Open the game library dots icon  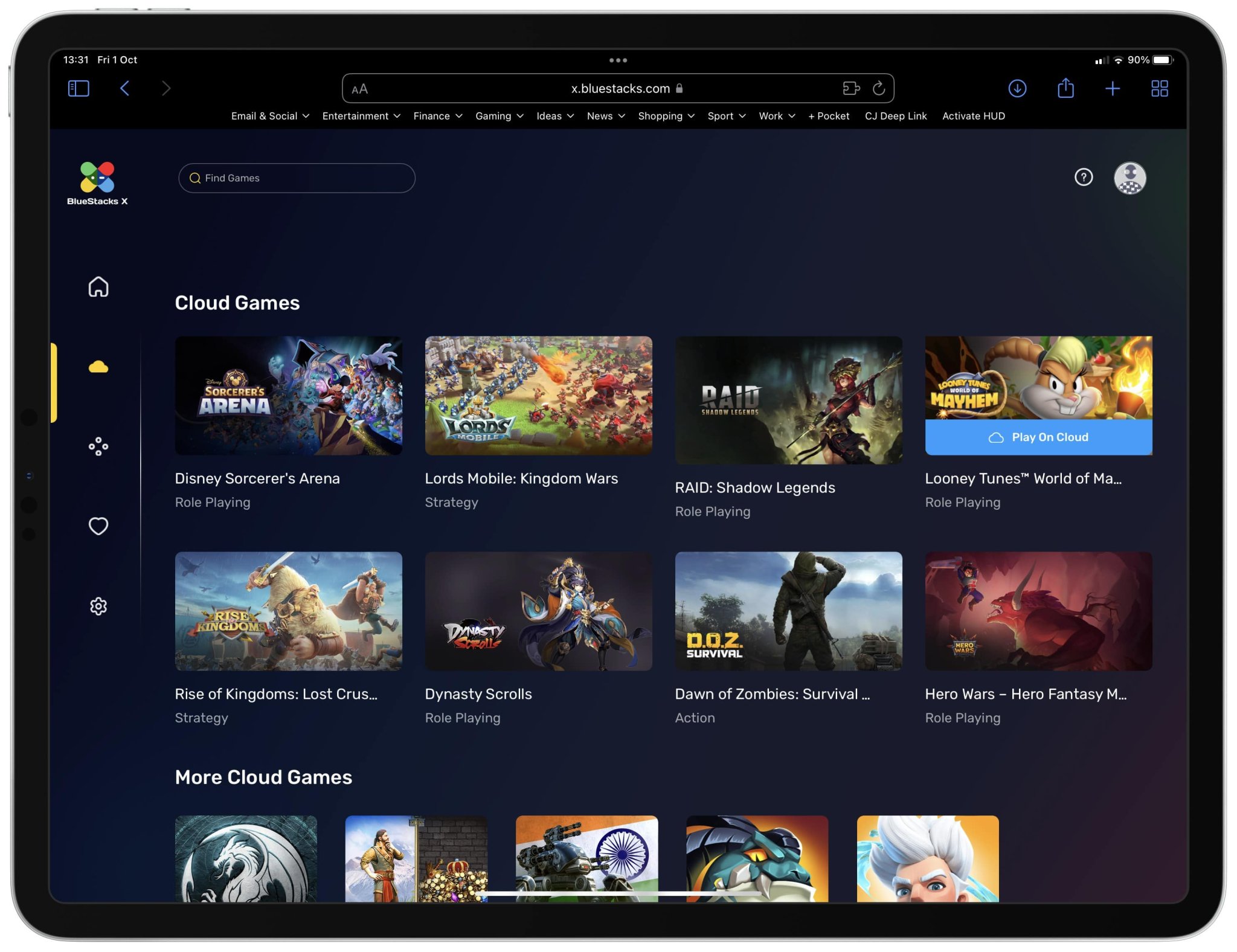coord(98,446)
